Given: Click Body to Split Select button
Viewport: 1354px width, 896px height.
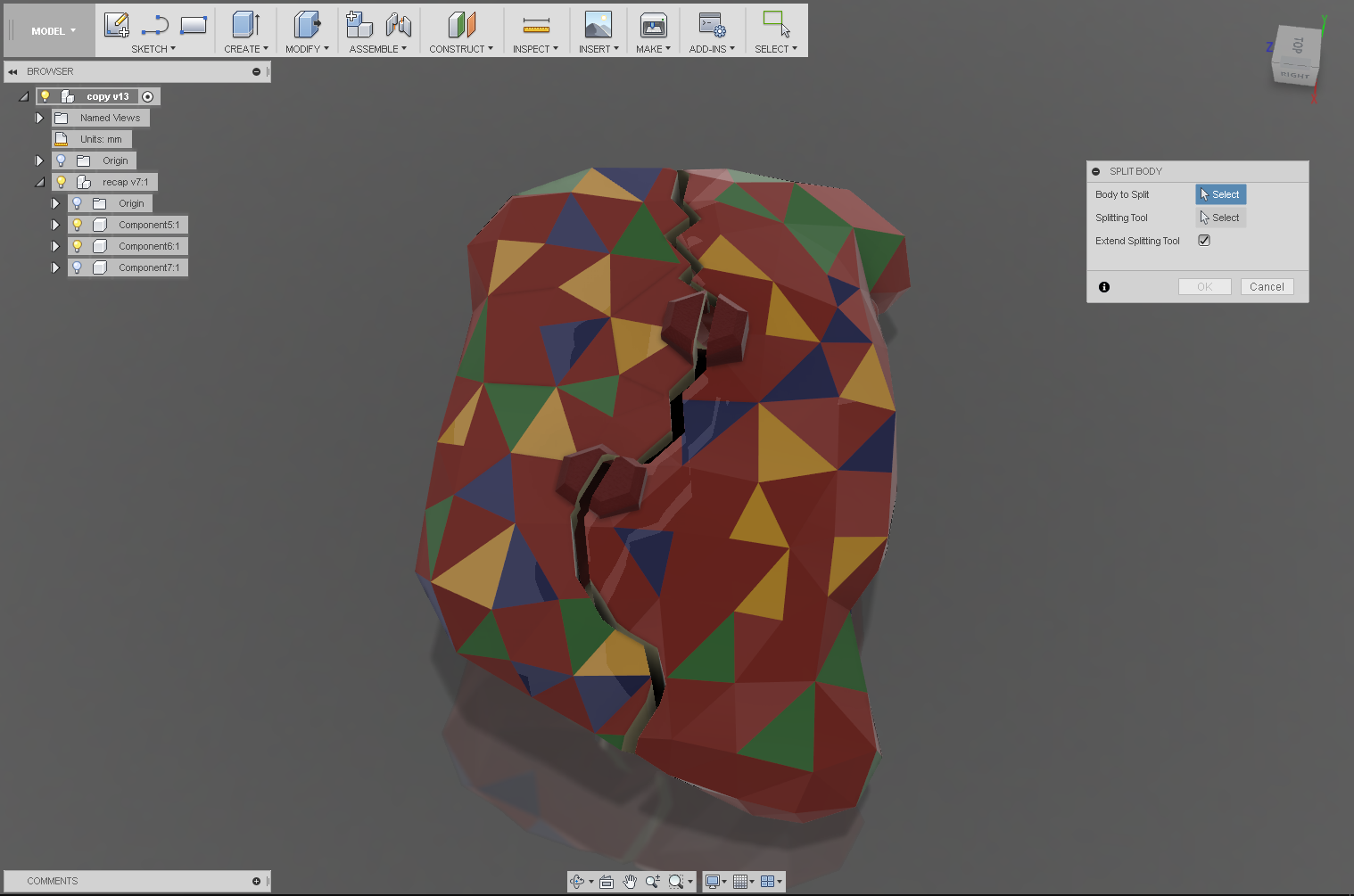Looking at the screenshot, I should click(1220, 194).
